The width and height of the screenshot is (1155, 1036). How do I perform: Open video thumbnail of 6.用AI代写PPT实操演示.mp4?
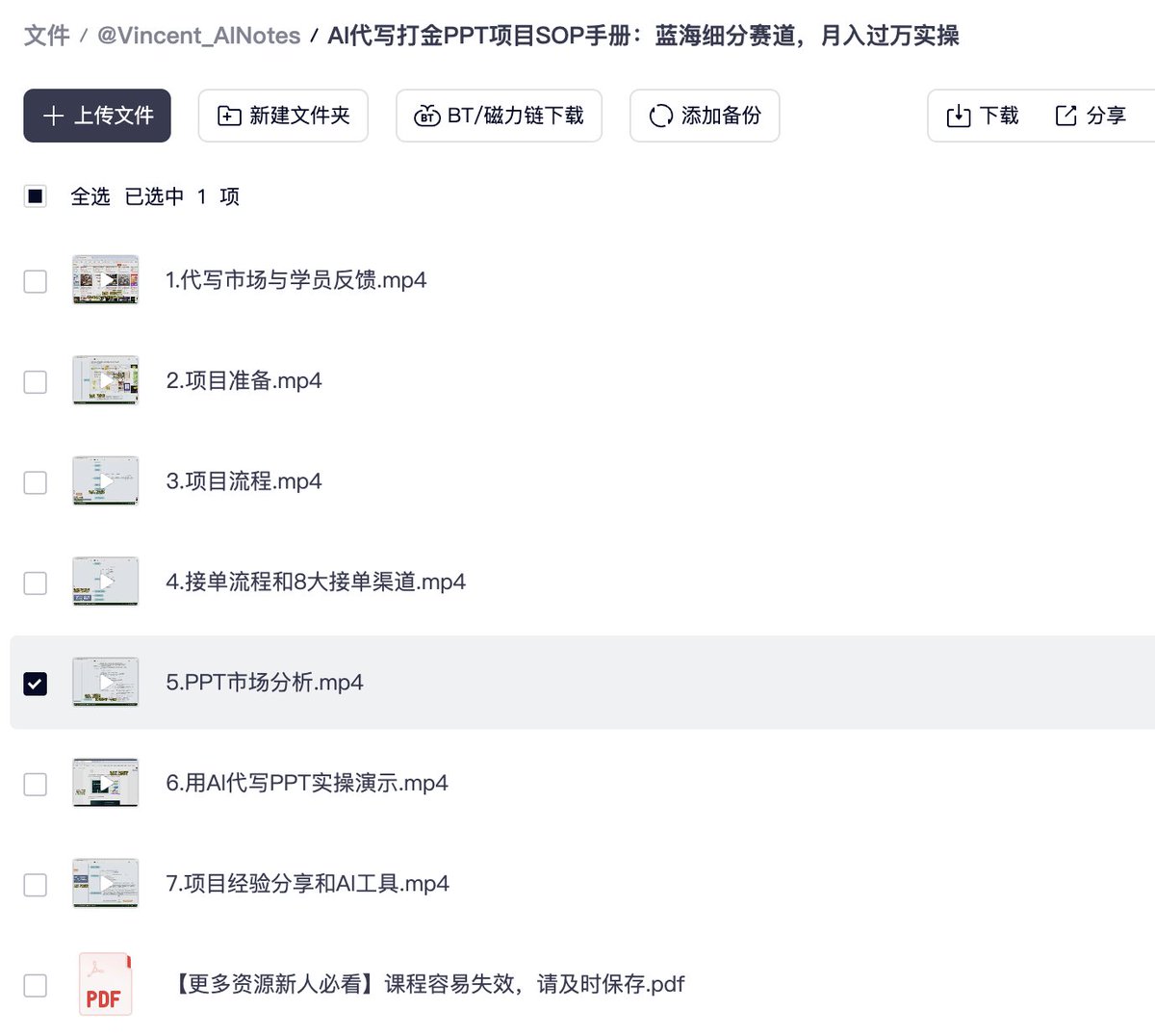(x=106, y=783)
